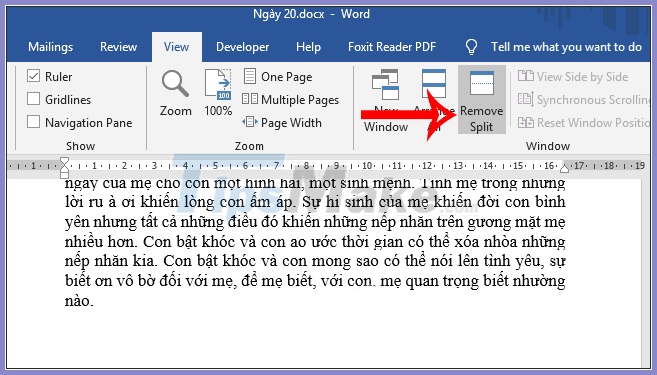Click the word "nào." in document

(x=79, y=301)
